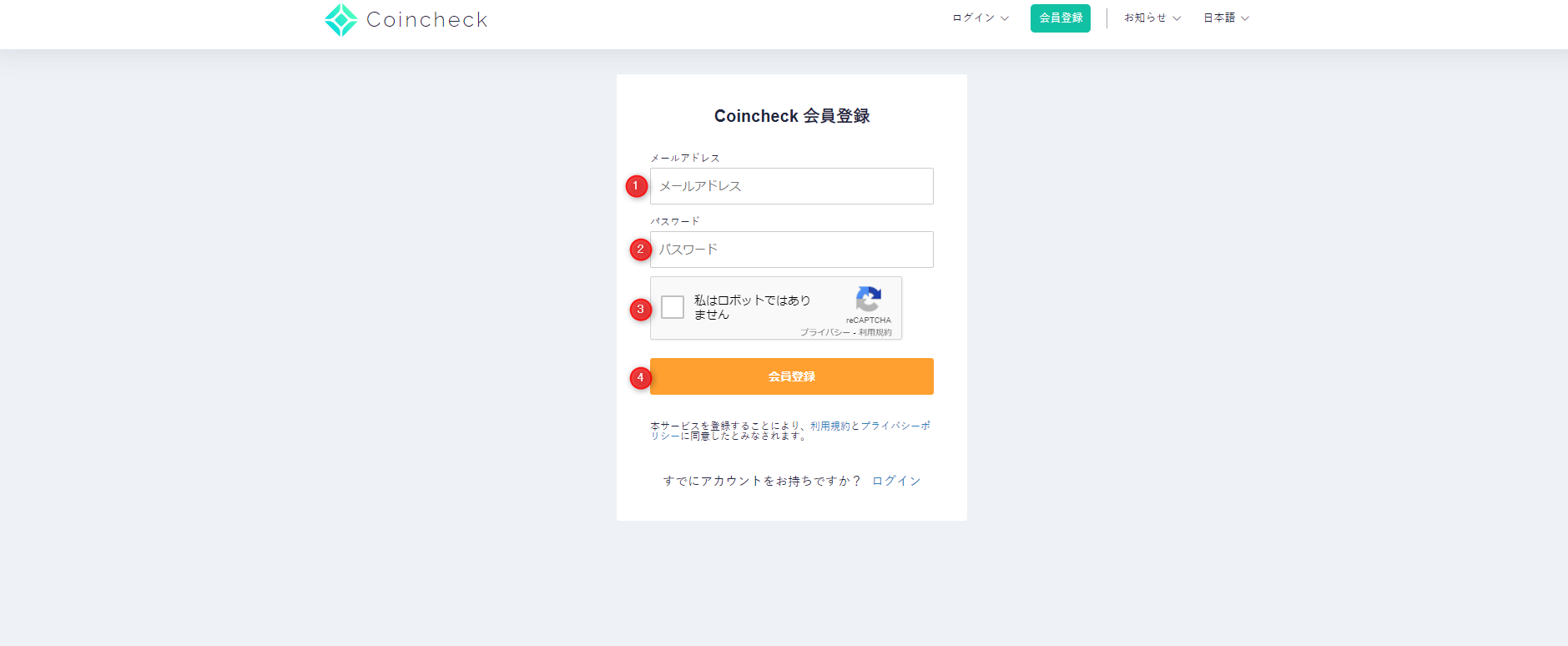The image size is (1568, 646).
Task: Click the メールアドレス label above field
Action: 685,158
